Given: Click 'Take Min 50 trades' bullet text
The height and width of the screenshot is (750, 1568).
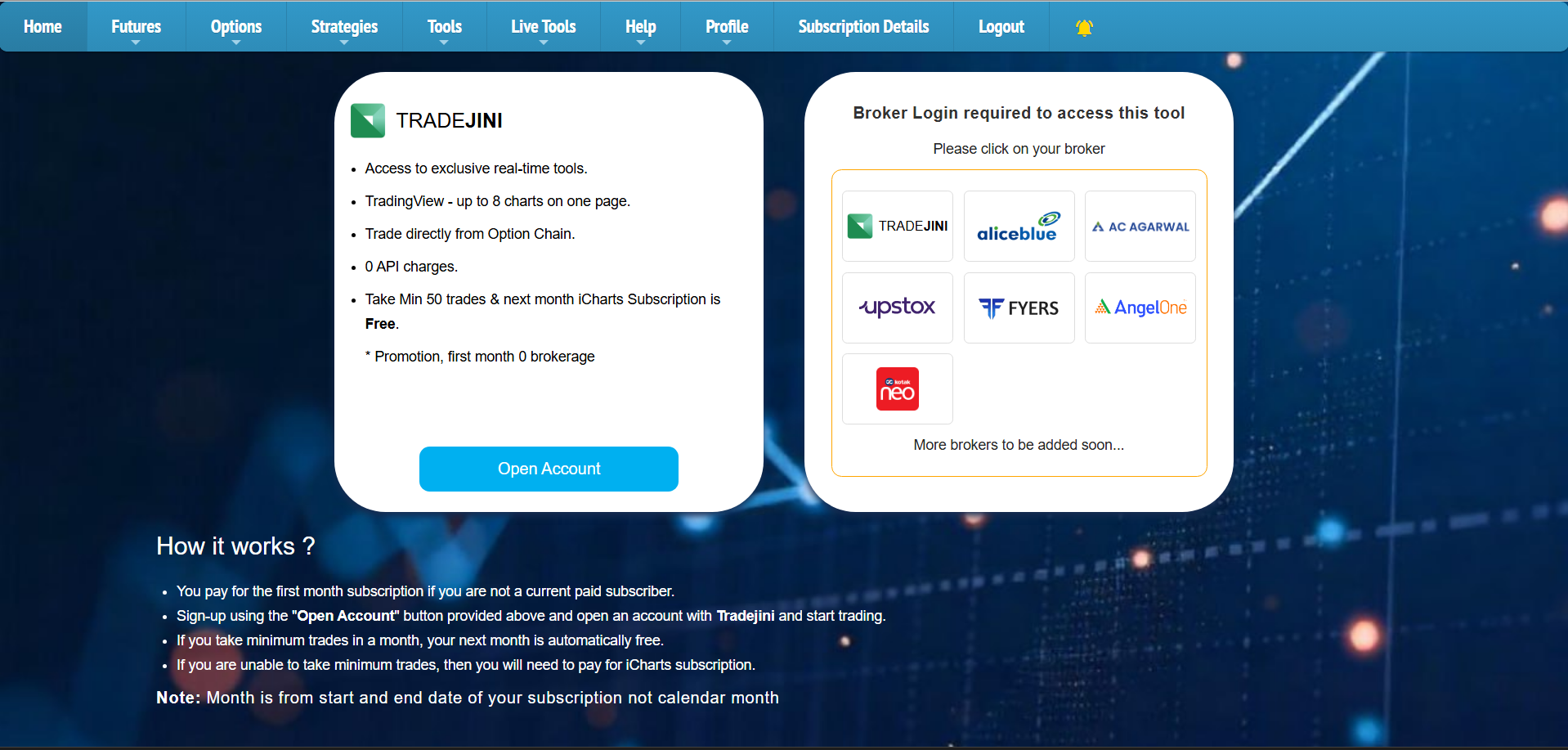Looking at the screenshot, I should (x=543, y=312).
